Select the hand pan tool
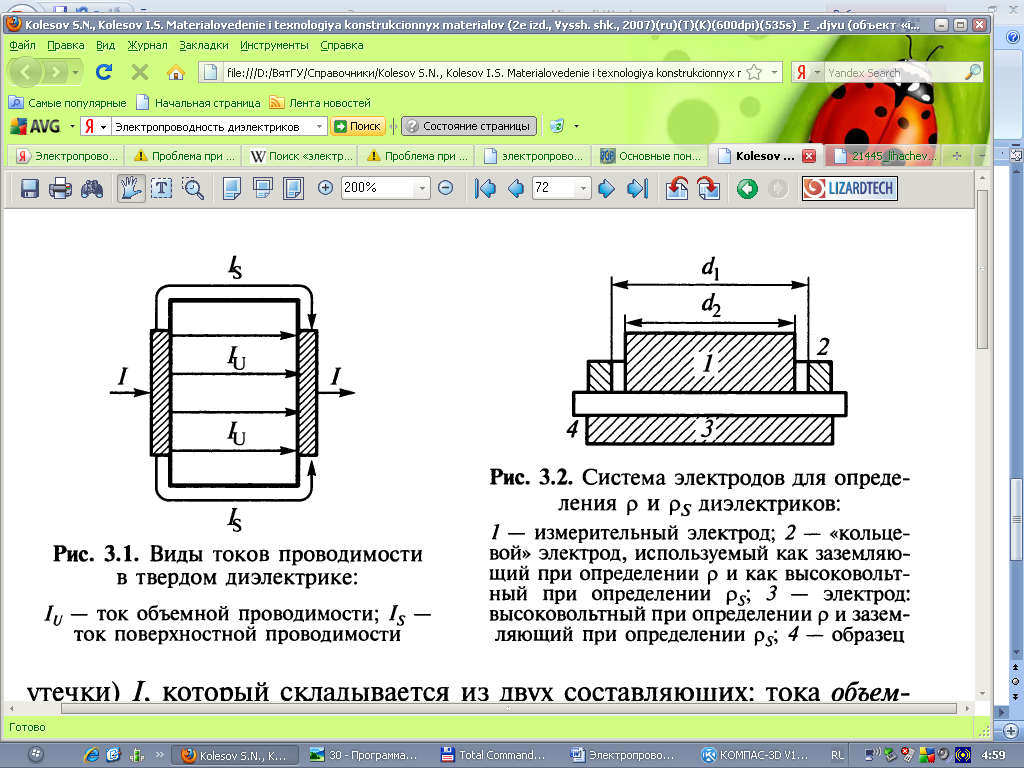 click(x=131, y=189)
